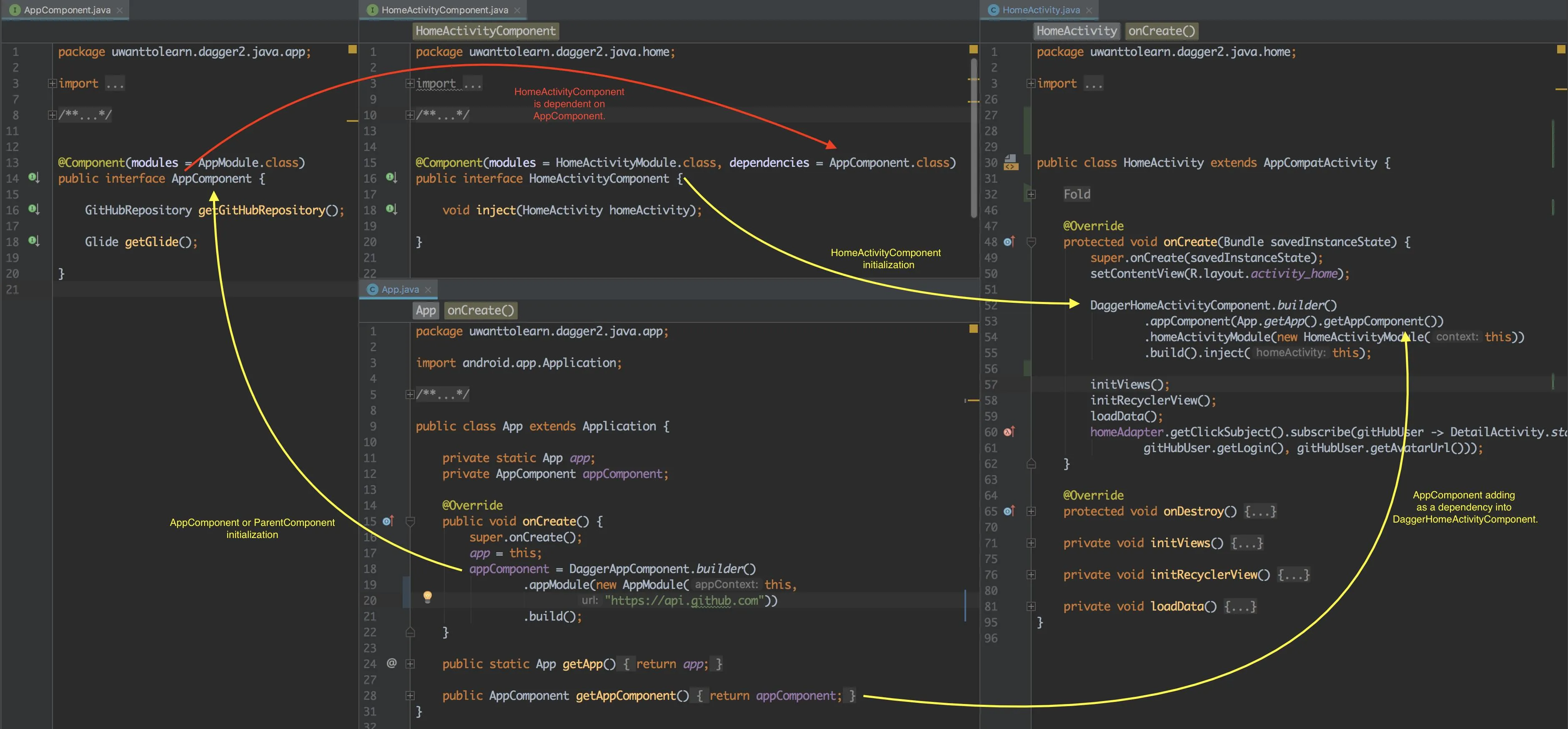This screenshot has width=1568, height=729.
Task: Close the AppComponent.java tab
Action: tap(120, 10)
